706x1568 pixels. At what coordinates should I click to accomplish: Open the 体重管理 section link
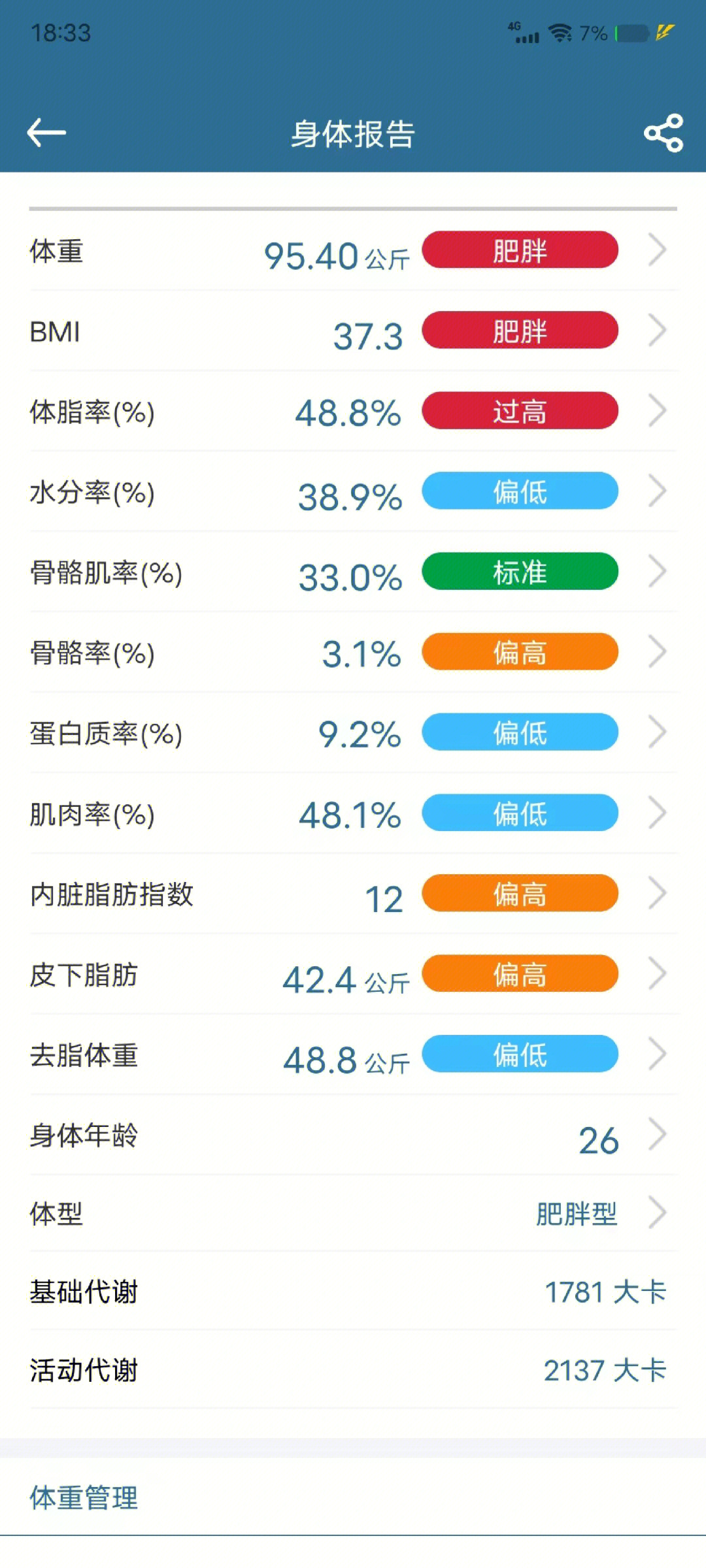(x=84, y=1497)
